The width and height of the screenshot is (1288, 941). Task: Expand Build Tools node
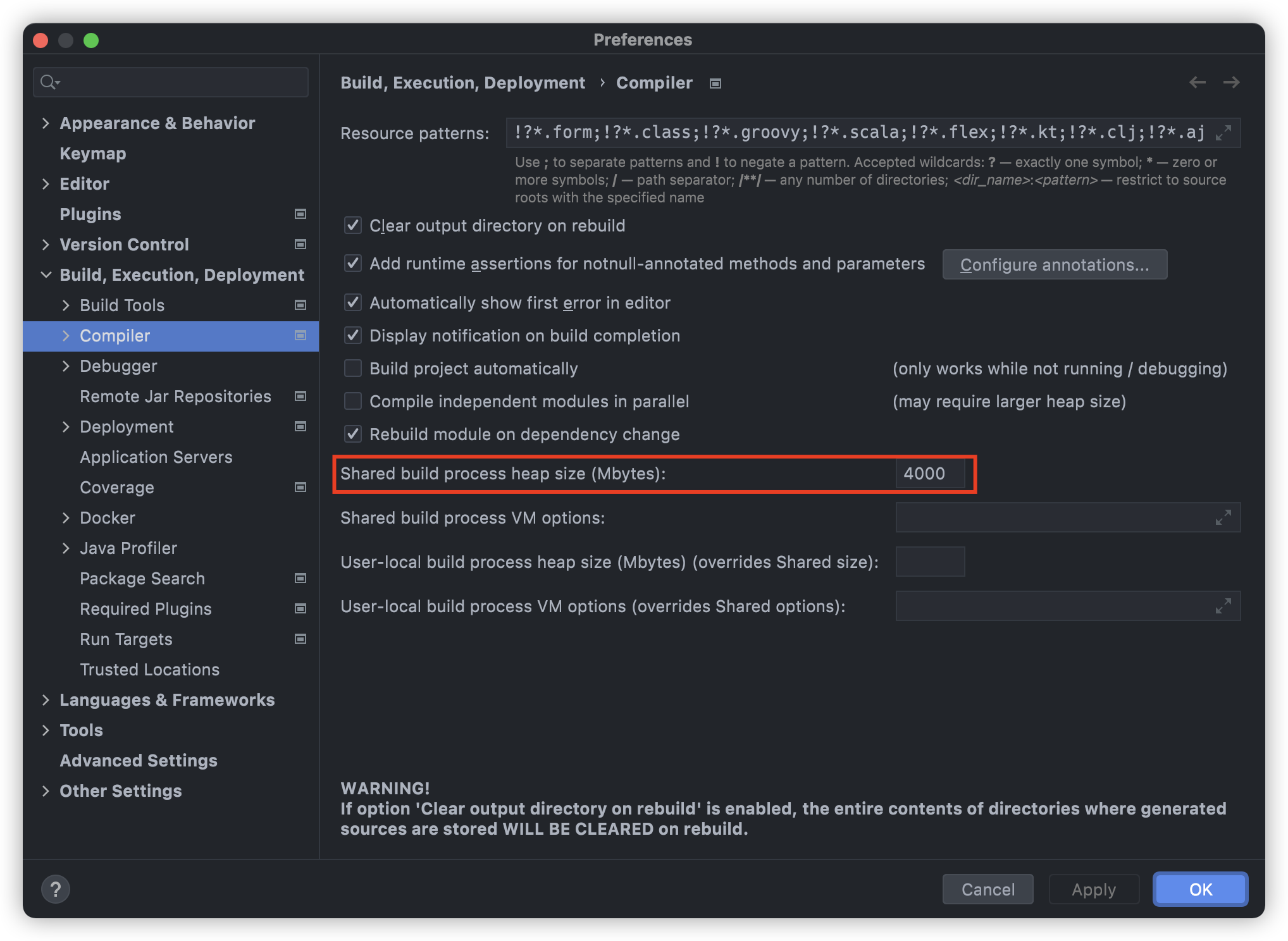pyautogui.click(x=66, y=305)
